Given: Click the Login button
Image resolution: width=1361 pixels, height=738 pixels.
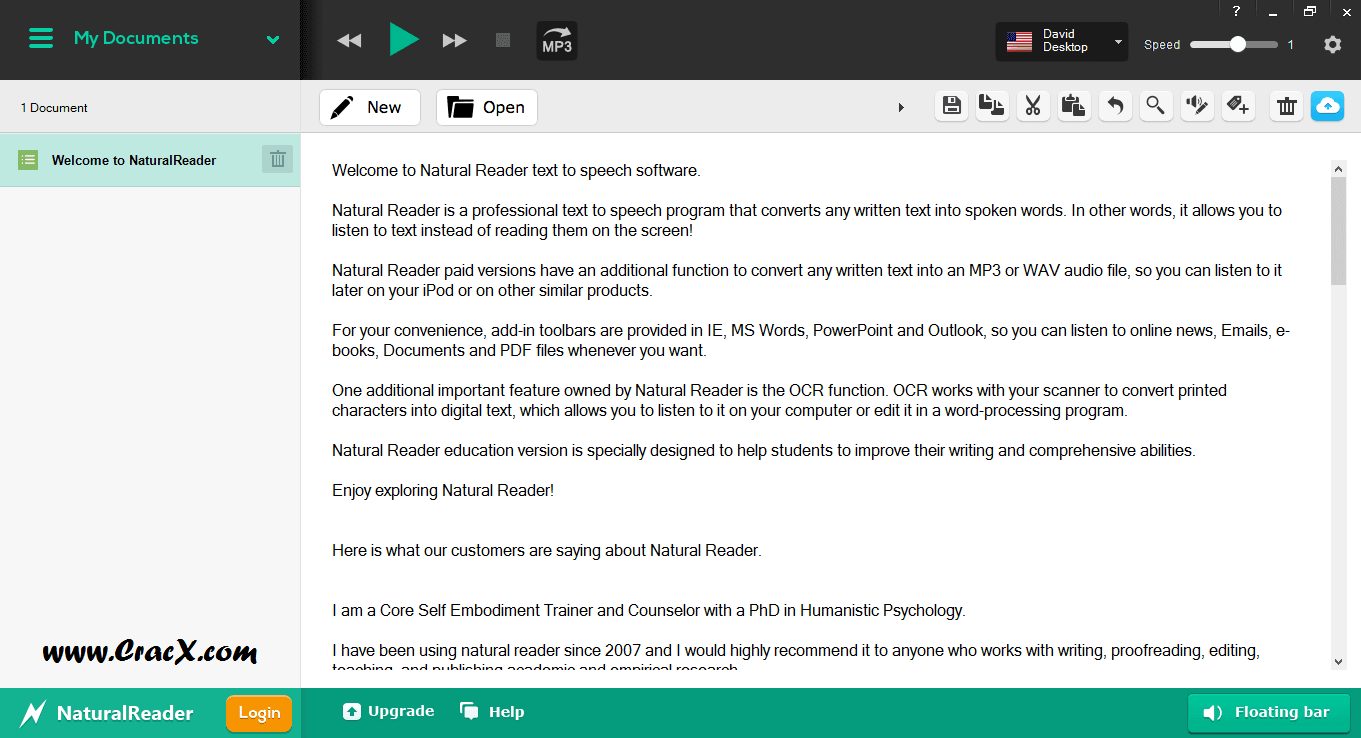Looking at the screenshot, I should tap(259, 713).
